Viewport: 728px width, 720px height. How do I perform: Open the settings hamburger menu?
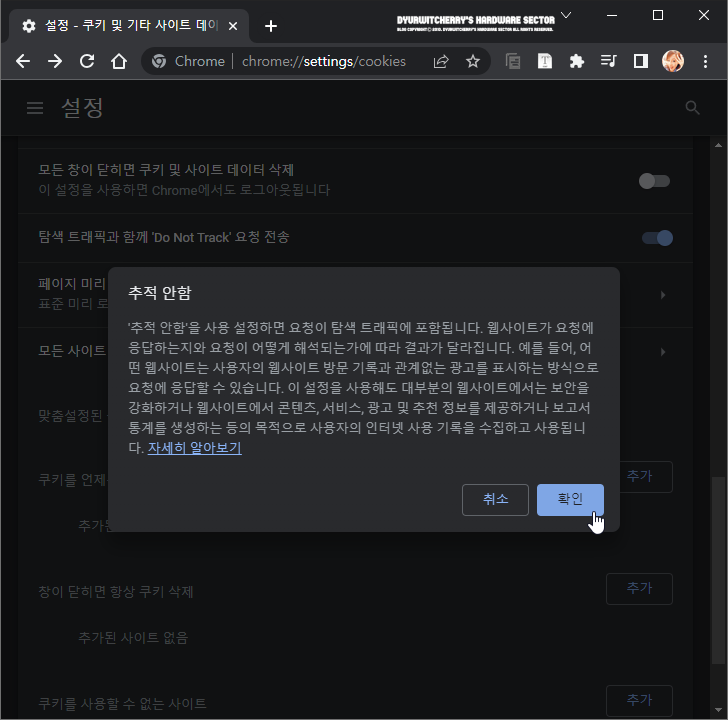pyautogui.click(x=35, y=108)
